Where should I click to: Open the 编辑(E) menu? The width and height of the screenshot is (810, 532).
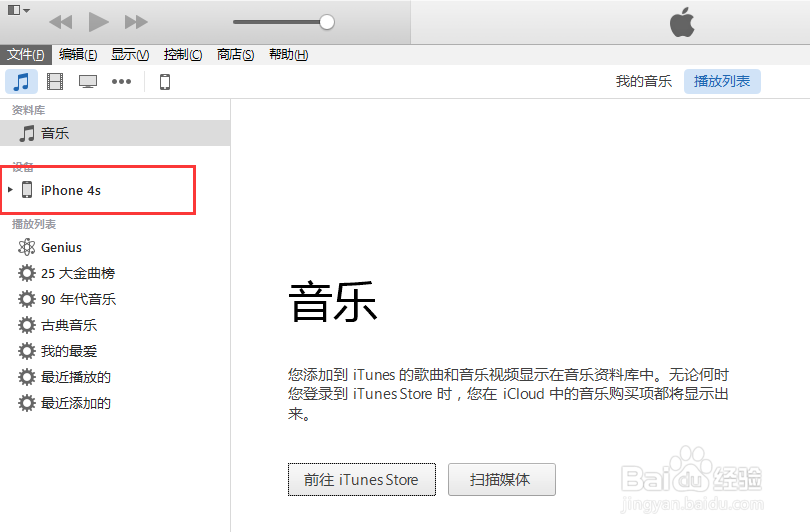78,55
